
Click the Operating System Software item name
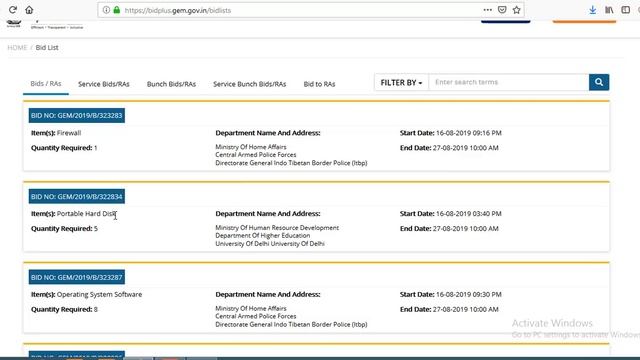[x=100, y=294]
